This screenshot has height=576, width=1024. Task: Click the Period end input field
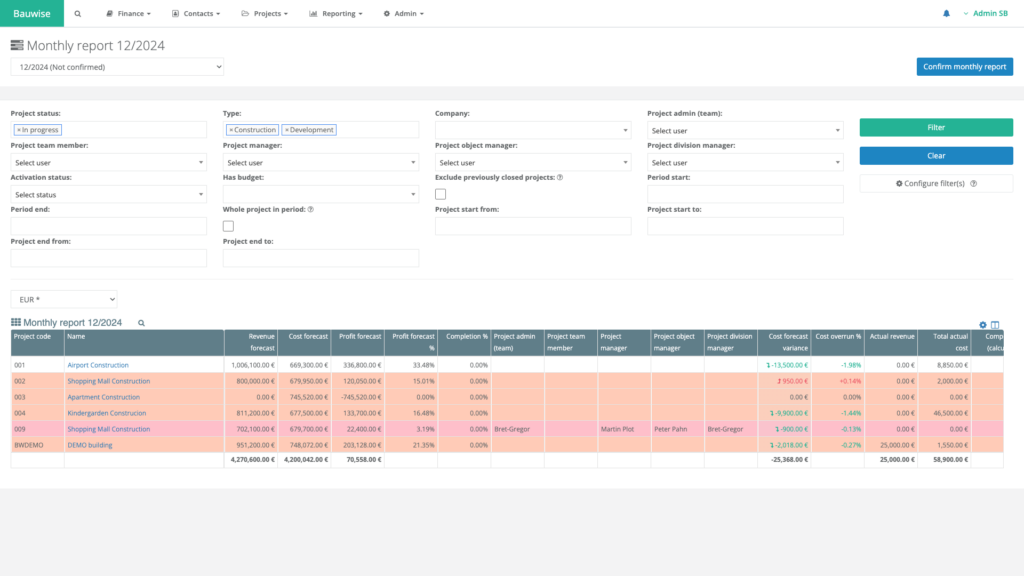click(x=108, y=226)
